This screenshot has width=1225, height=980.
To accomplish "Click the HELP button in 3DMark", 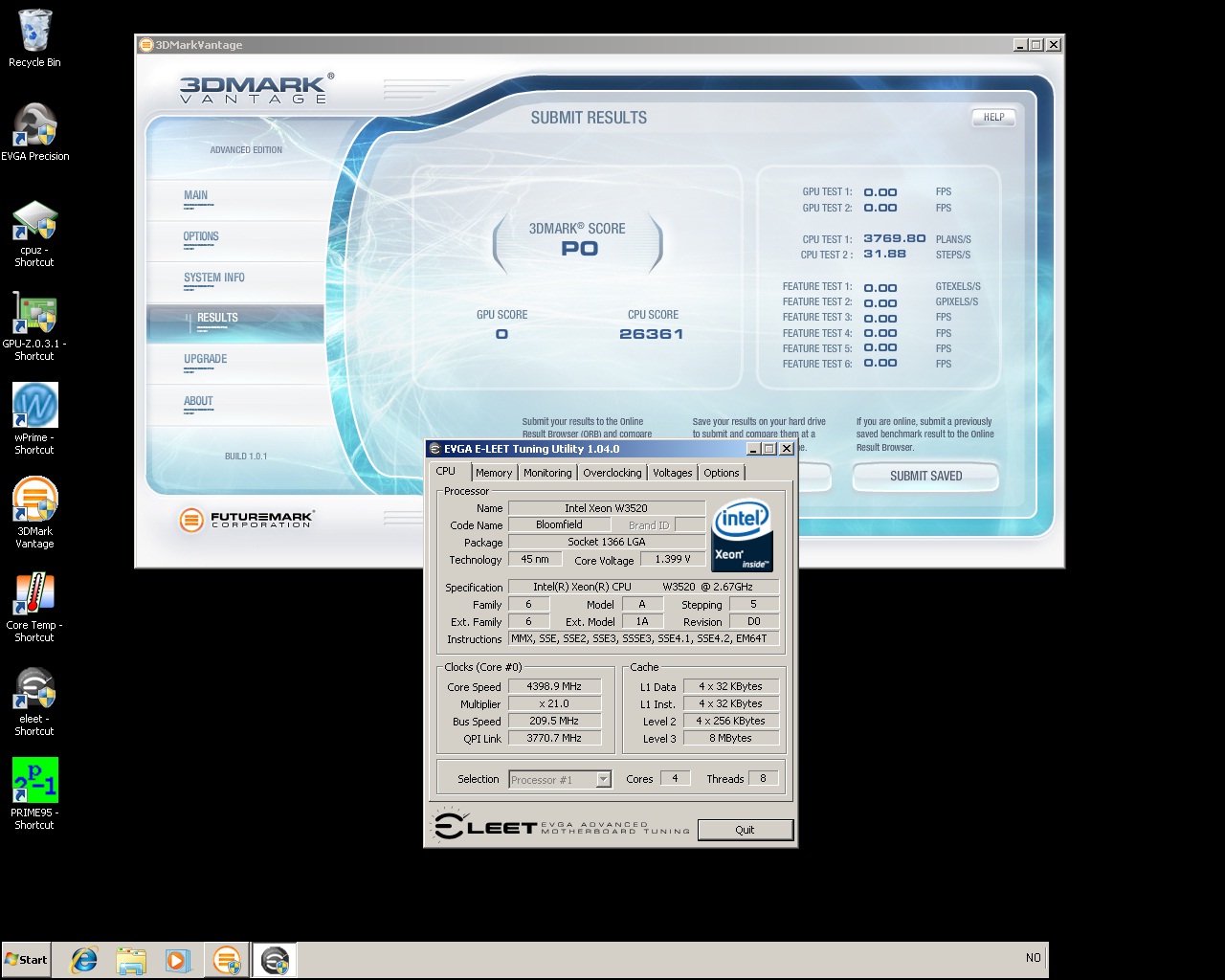I will click(993, 118).
